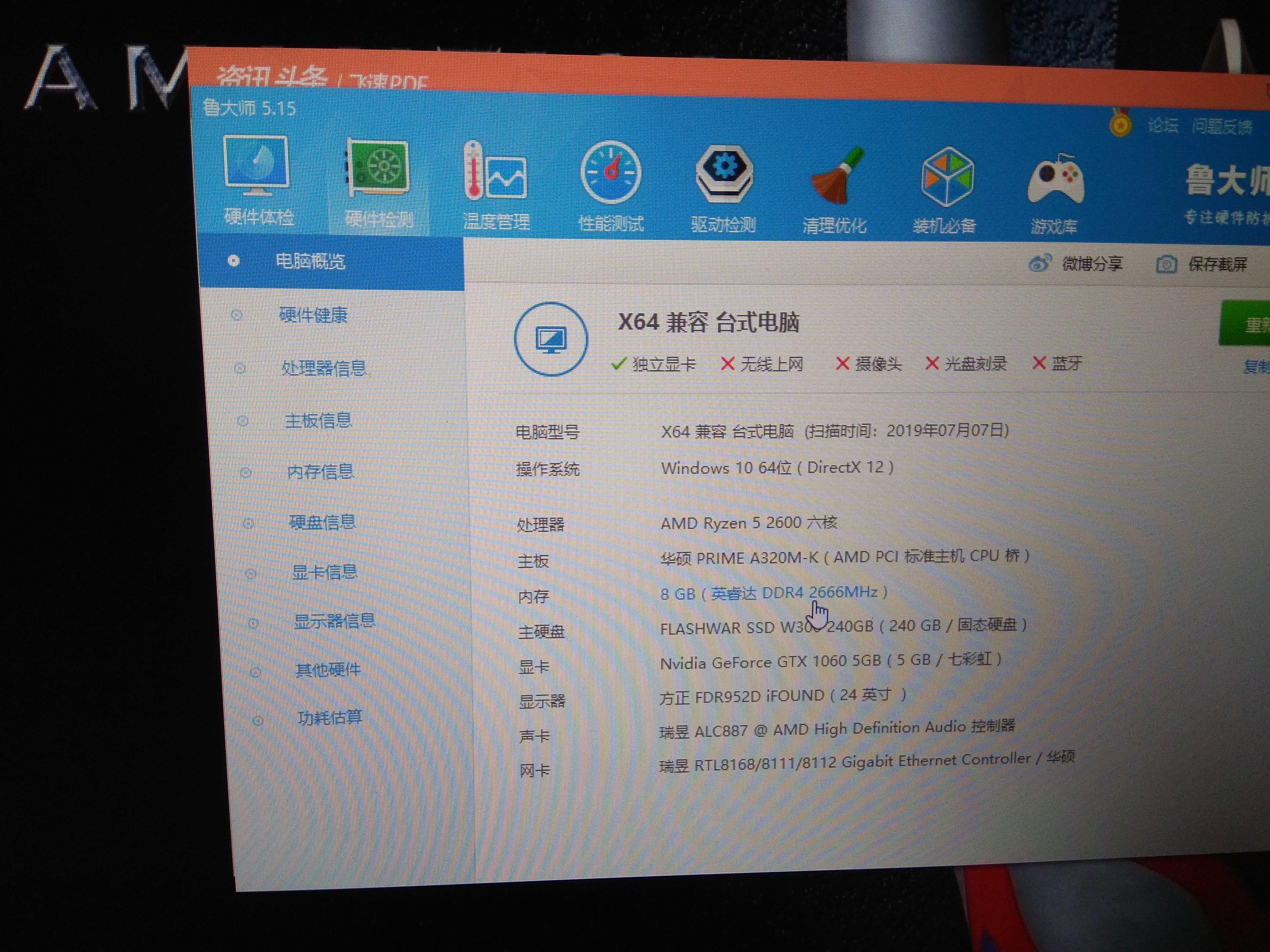Open 主板信息 sidebar item

click(x=318, y=421)
